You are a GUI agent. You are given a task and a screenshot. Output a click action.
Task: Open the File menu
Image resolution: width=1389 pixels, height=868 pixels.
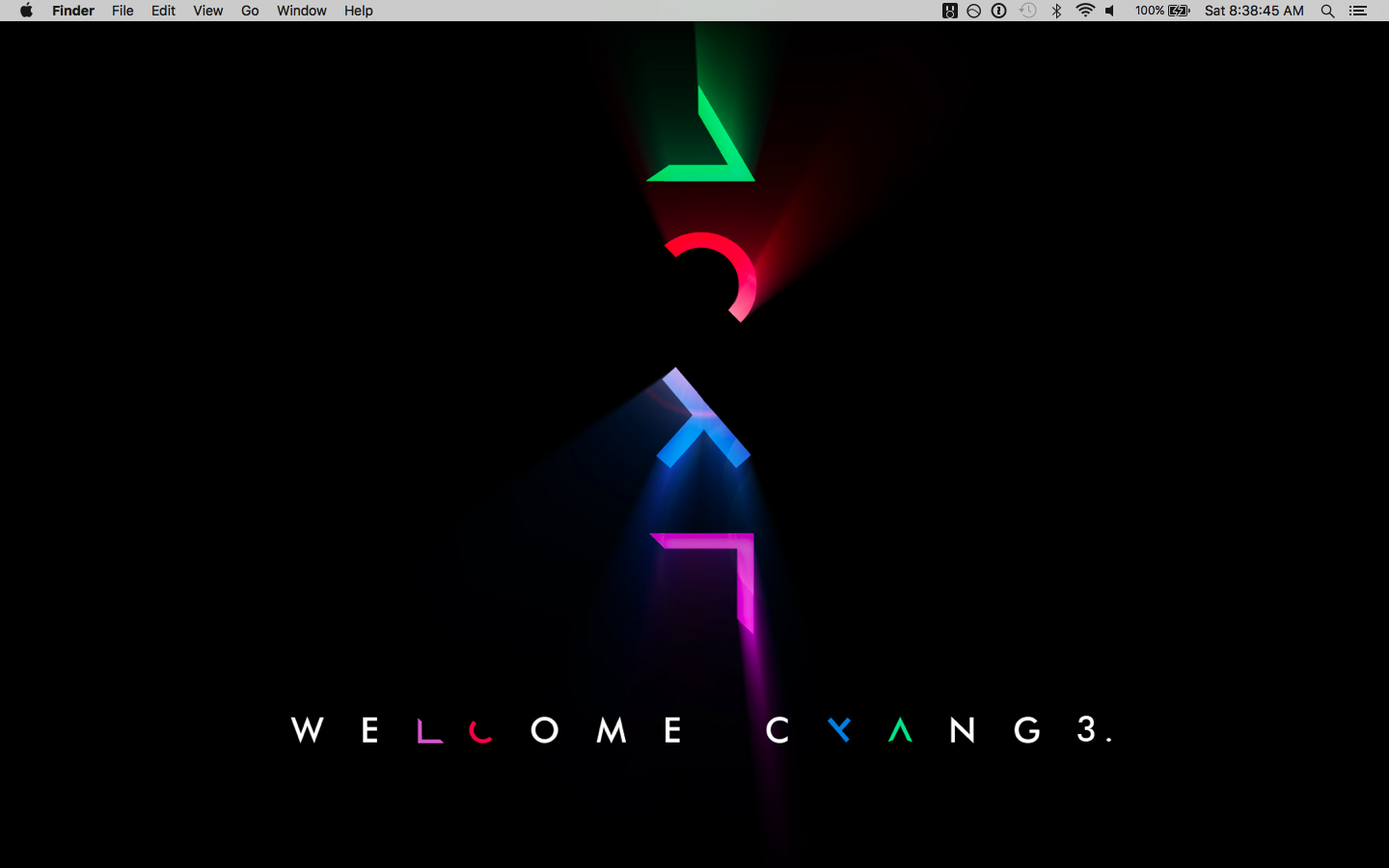[x=123, y=11]
